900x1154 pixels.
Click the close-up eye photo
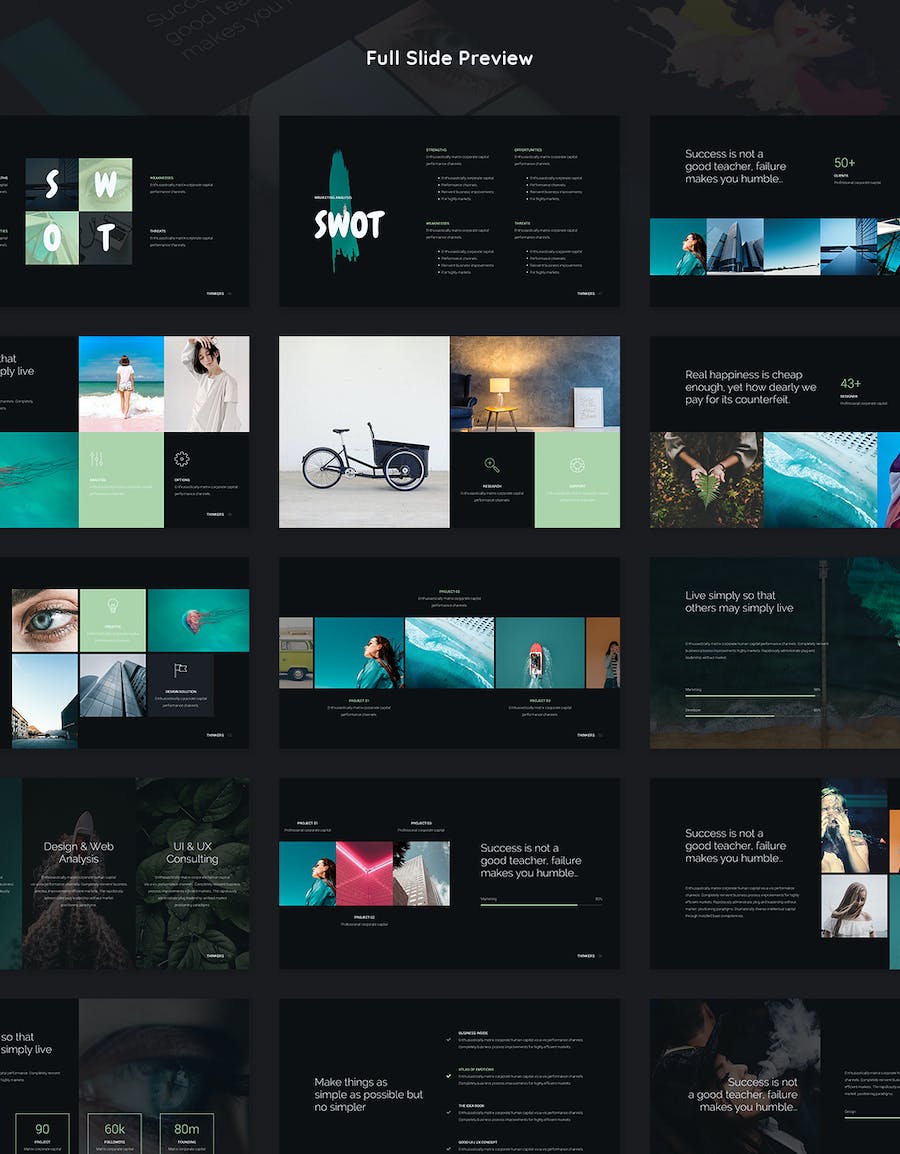click(x=45, y=620)
